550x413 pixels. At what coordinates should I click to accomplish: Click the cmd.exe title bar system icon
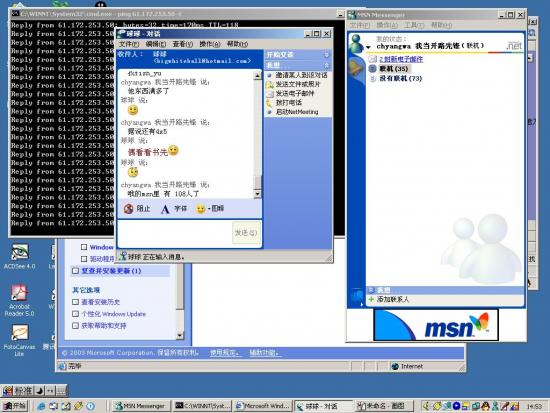click(15, 14)
